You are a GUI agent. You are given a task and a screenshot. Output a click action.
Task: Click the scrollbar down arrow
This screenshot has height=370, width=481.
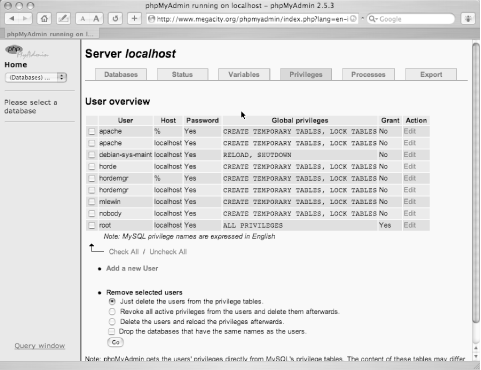click(476, 355)
